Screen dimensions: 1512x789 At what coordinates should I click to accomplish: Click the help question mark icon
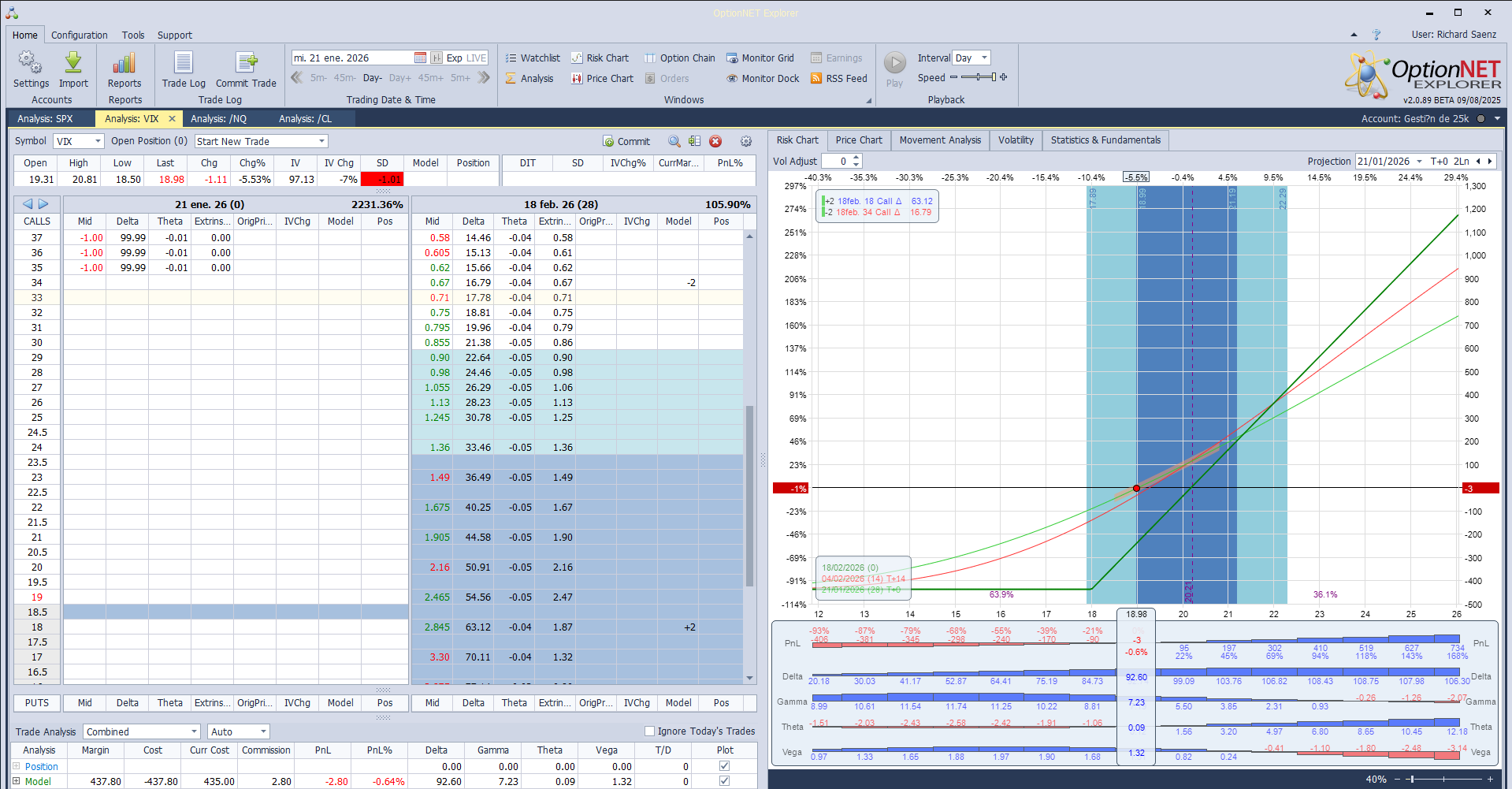click(x=1376, y=35)
